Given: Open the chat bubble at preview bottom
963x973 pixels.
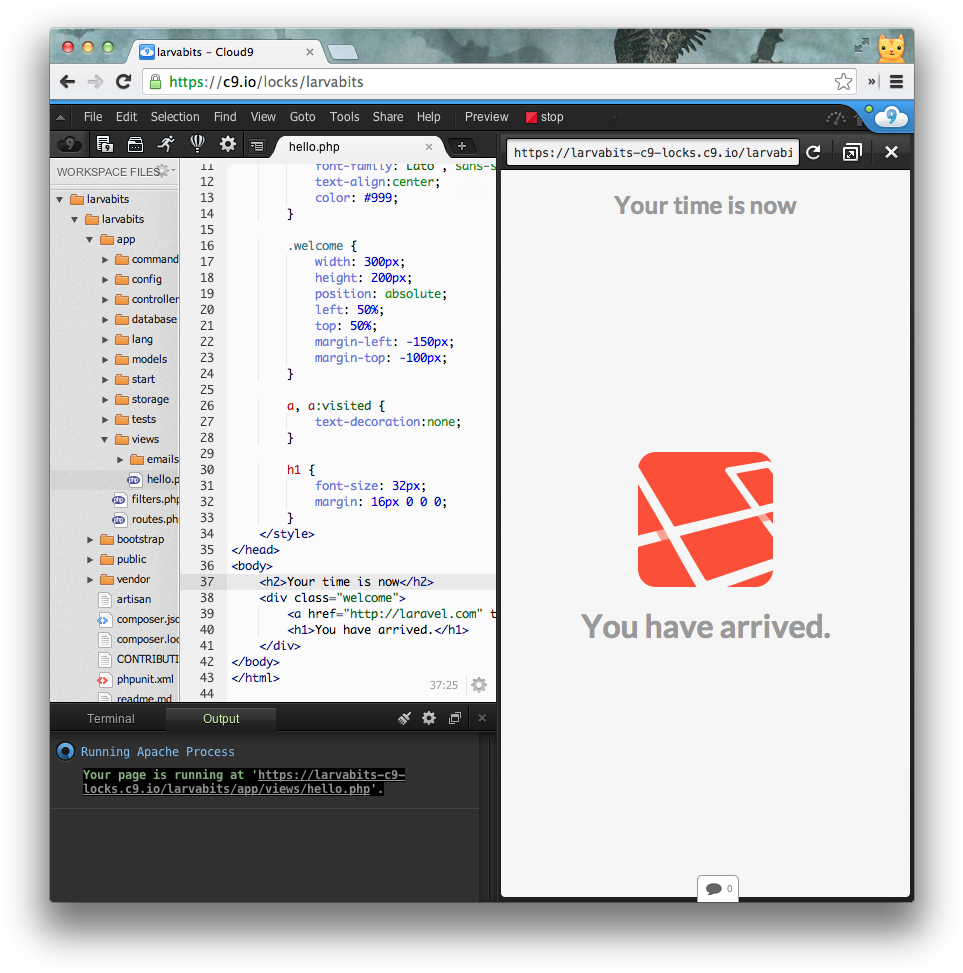Looking at the screenshot, I should pos(718,889).
